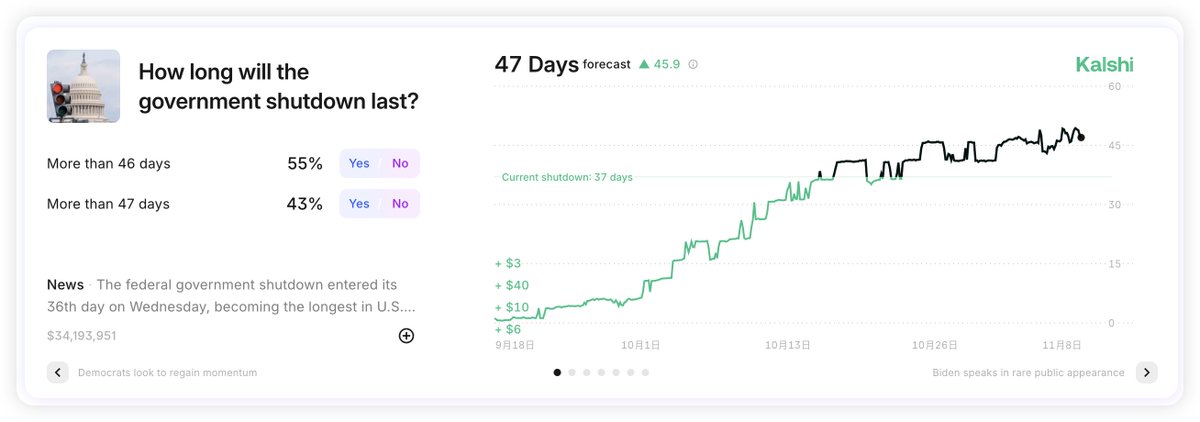1200x422 pixels.
Task: Select Yes for More than 46 days
Action: pos(359,163)
